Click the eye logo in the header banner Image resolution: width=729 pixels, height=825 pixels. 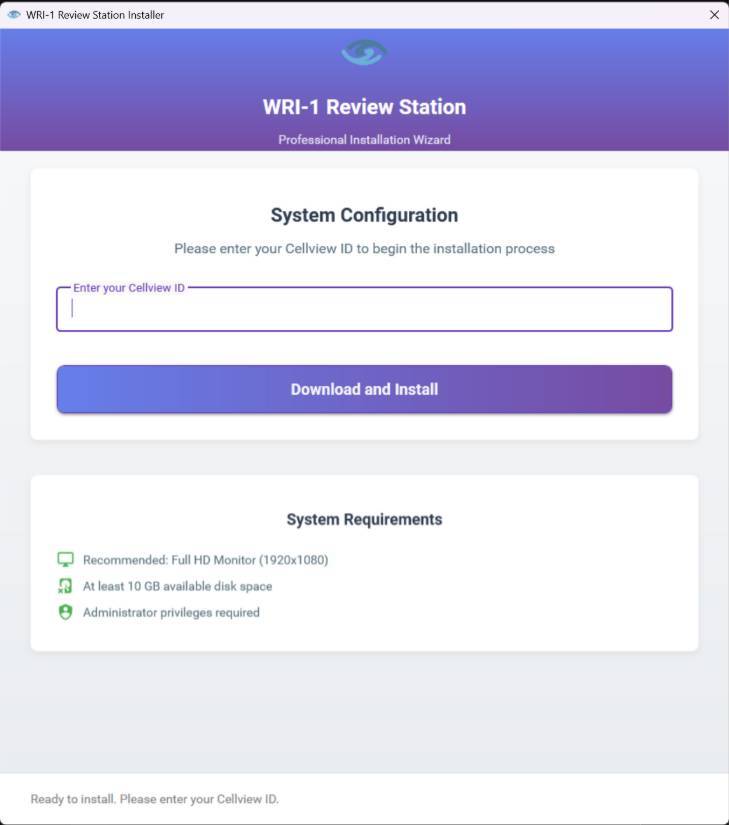coord(363,53)
